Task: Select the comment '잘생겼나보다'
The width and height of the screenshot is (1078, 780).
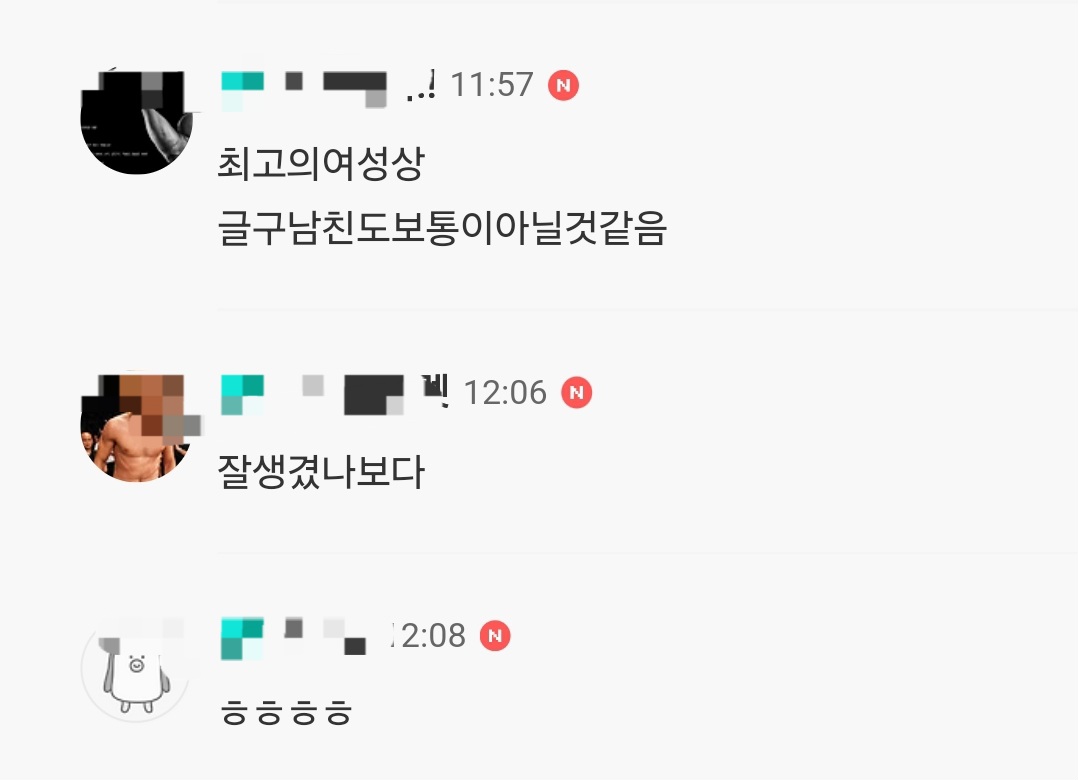Action: click(321, 471)
